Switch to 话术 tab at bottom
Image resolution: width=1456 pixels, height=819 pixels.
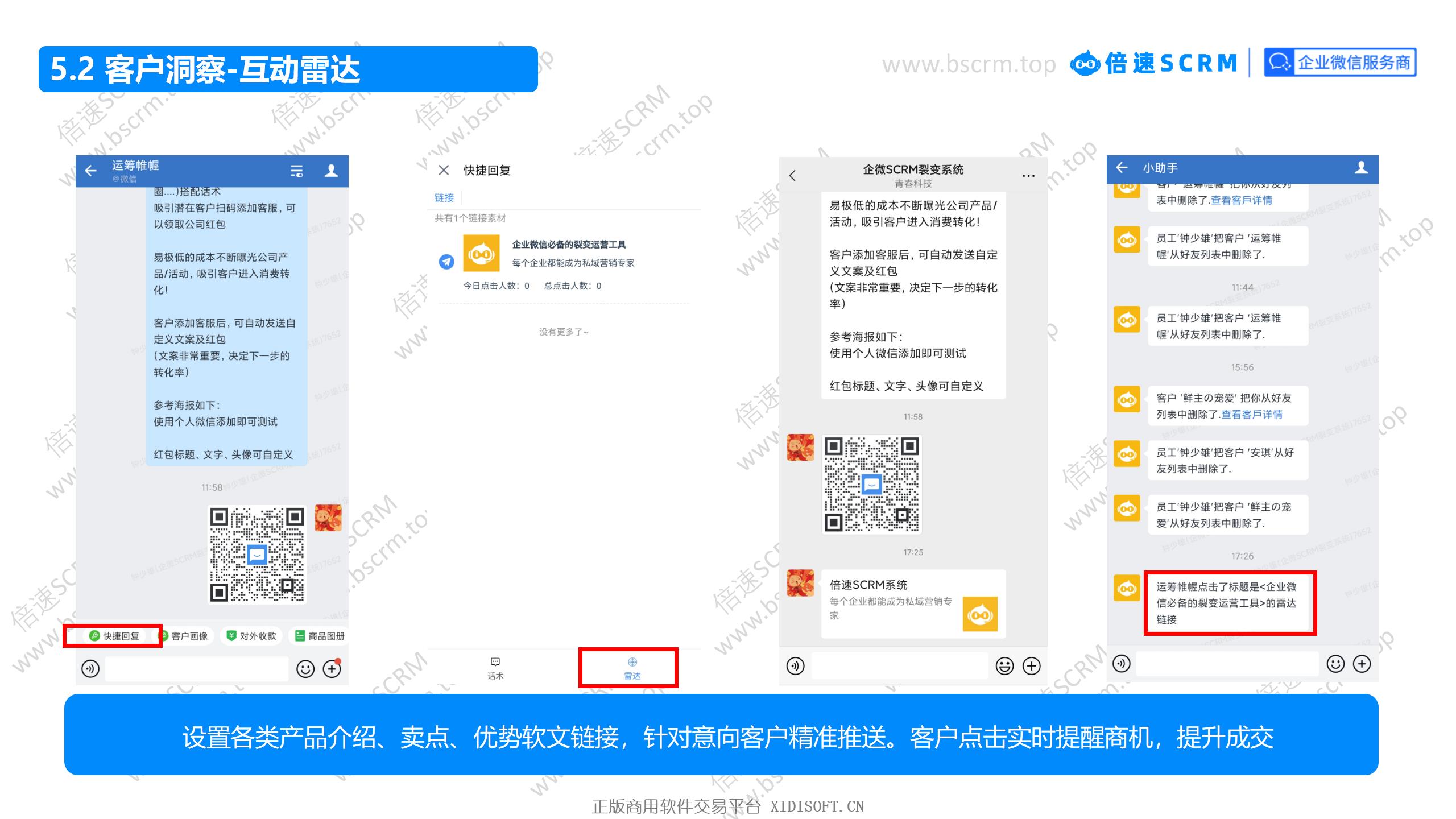495,668
